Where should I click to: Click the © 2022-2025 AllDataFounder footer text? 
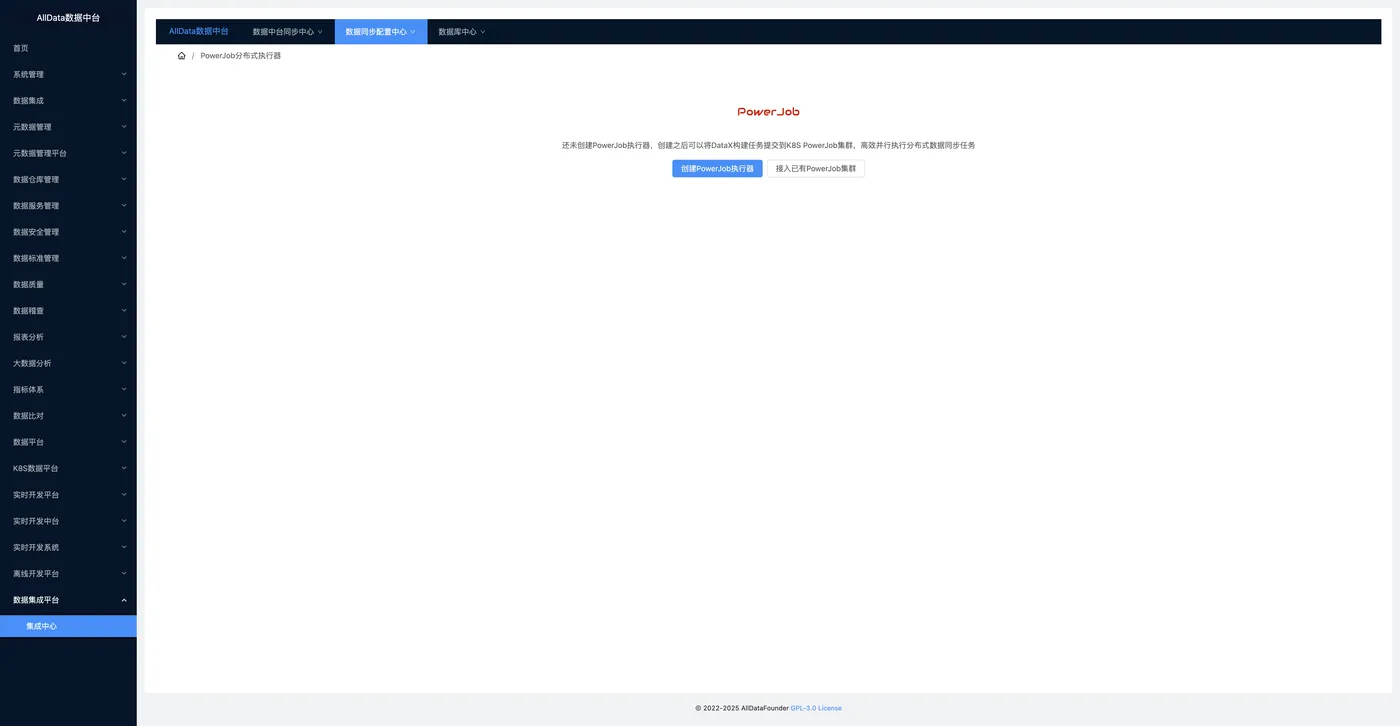[741, 708]
